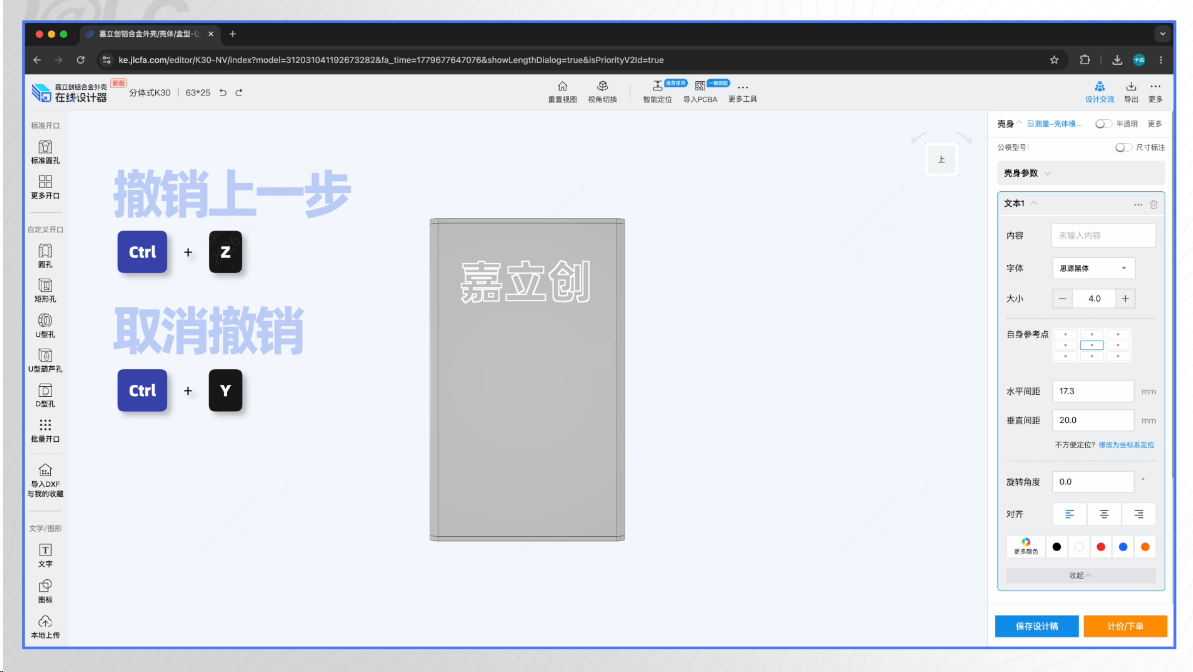Select the top-right 自身参考点 reference point
The width and height of the screenshot is (1193, 672).
coord(1118,334)
